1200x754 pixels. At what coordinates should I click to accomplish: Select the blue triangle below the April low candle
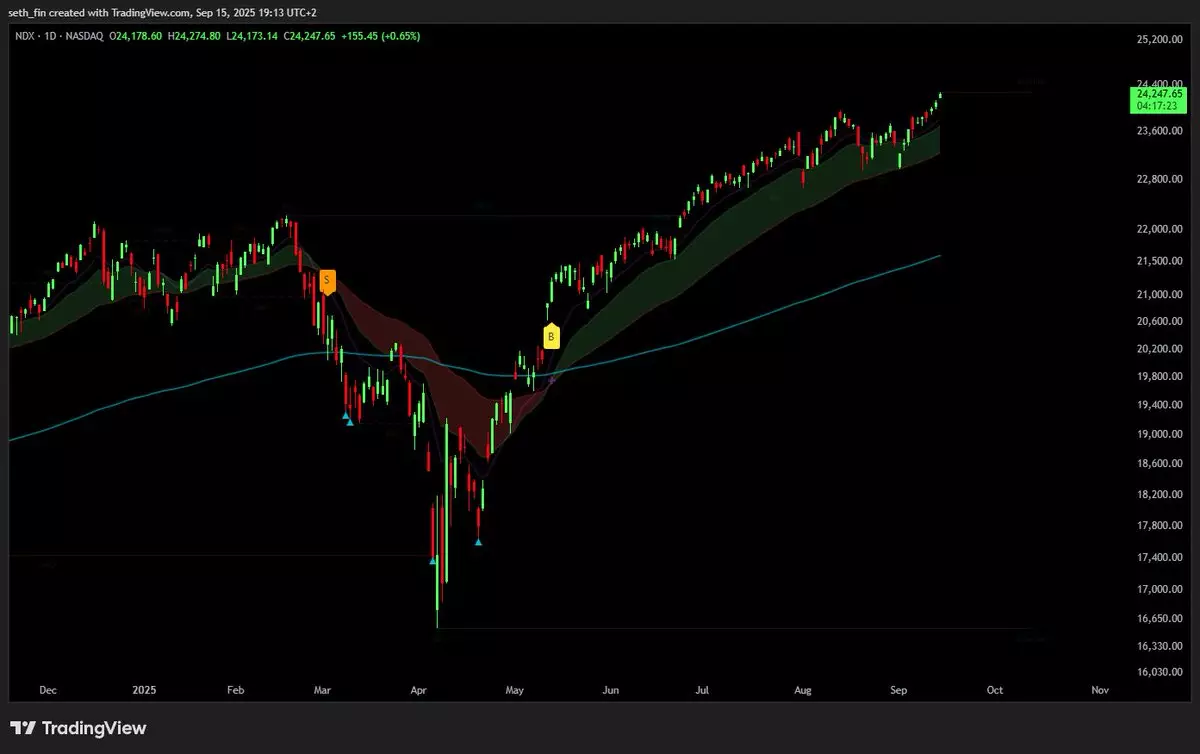click(433, 561)
